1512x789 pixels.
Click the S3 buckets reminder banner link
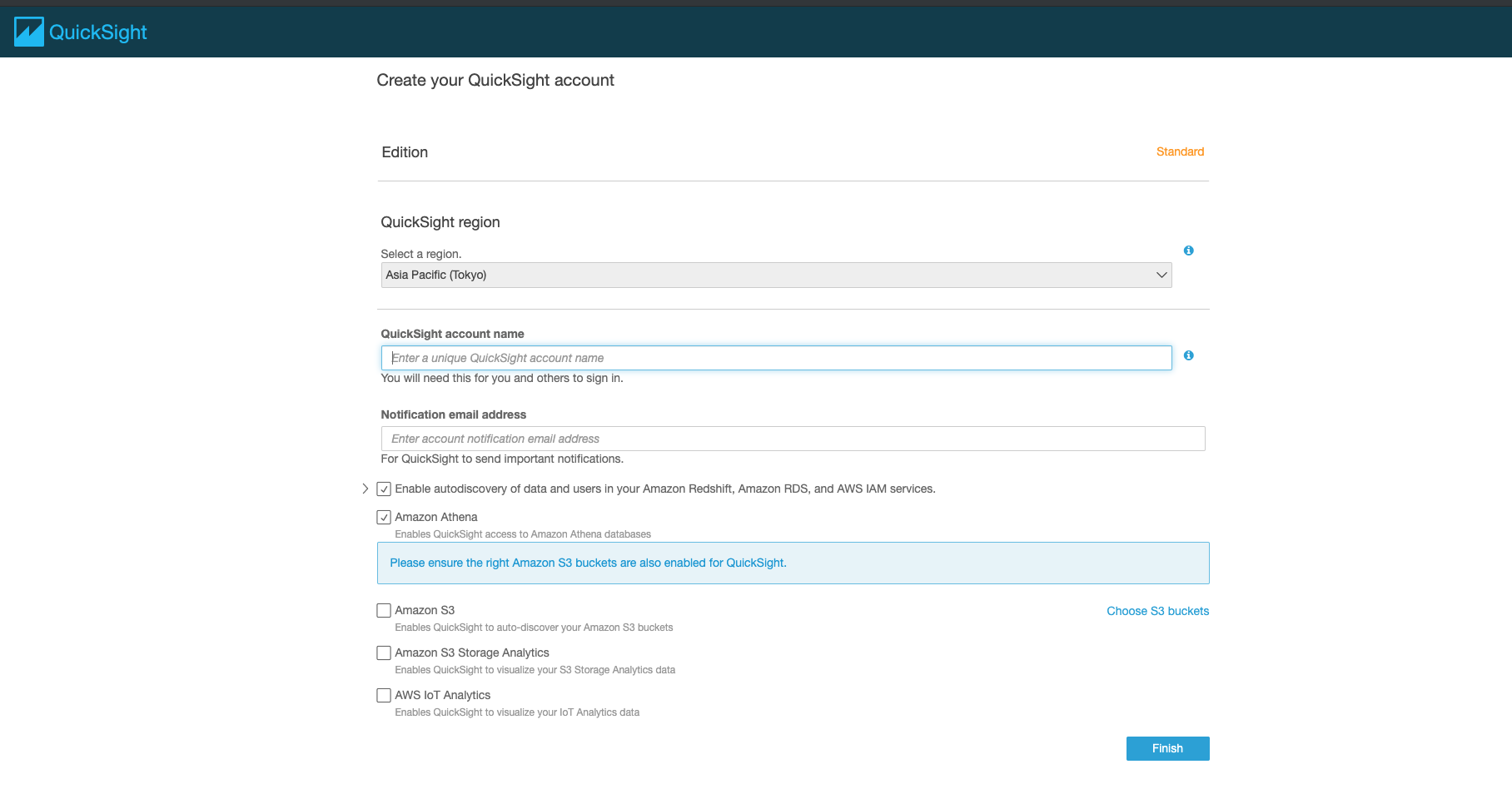589,563
